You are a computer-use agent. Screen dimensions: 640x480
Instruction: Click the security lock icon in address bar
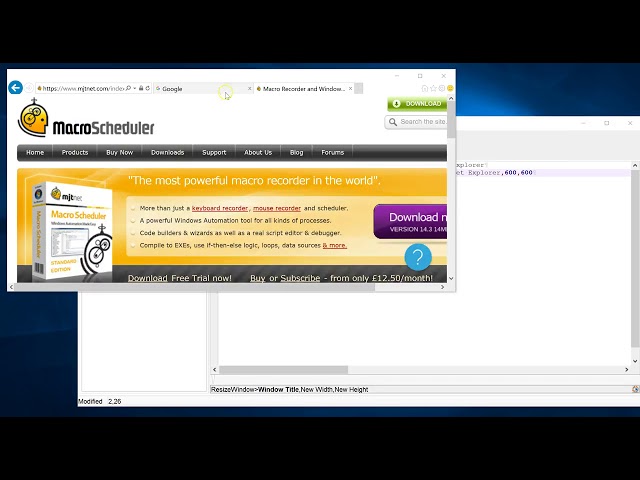tap(141, 88)
